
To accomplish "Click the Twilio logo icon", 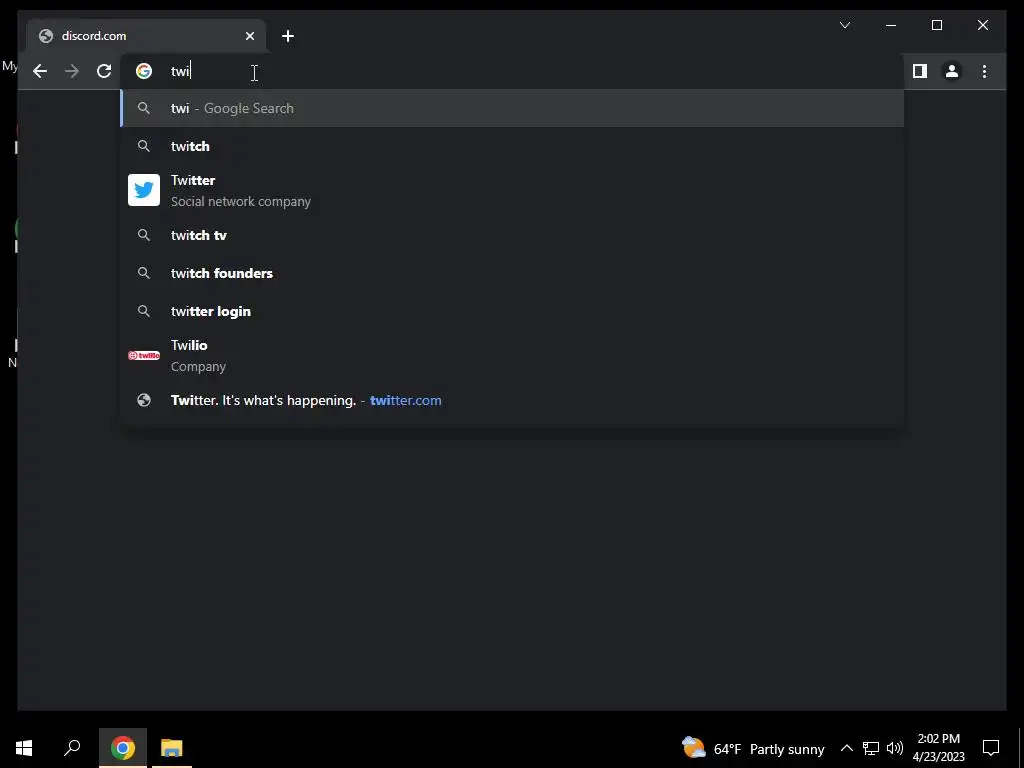I will tap(144, 355).
